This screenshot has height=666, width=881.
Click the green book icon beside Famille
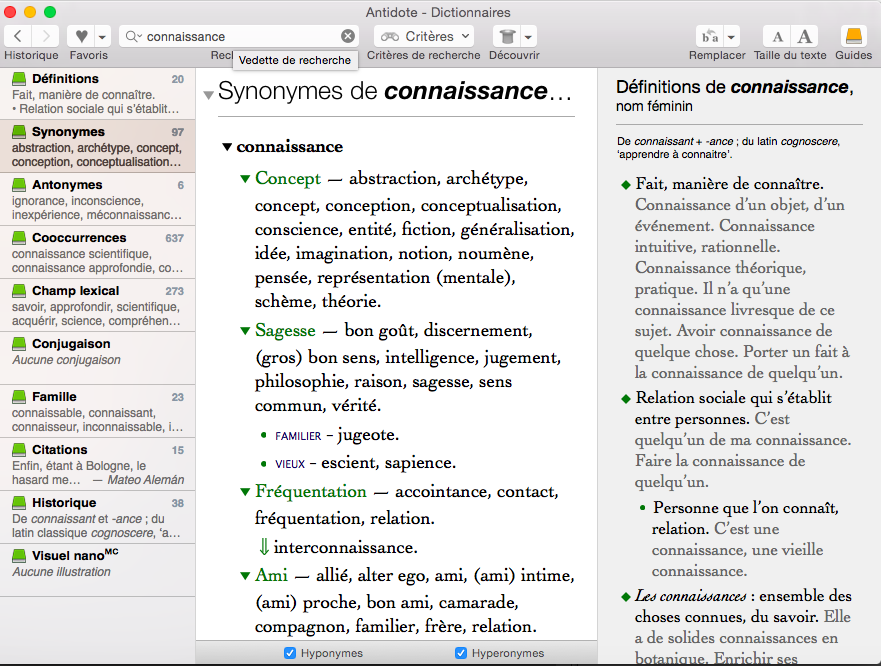pyautogui.click(x=19, y=396)
